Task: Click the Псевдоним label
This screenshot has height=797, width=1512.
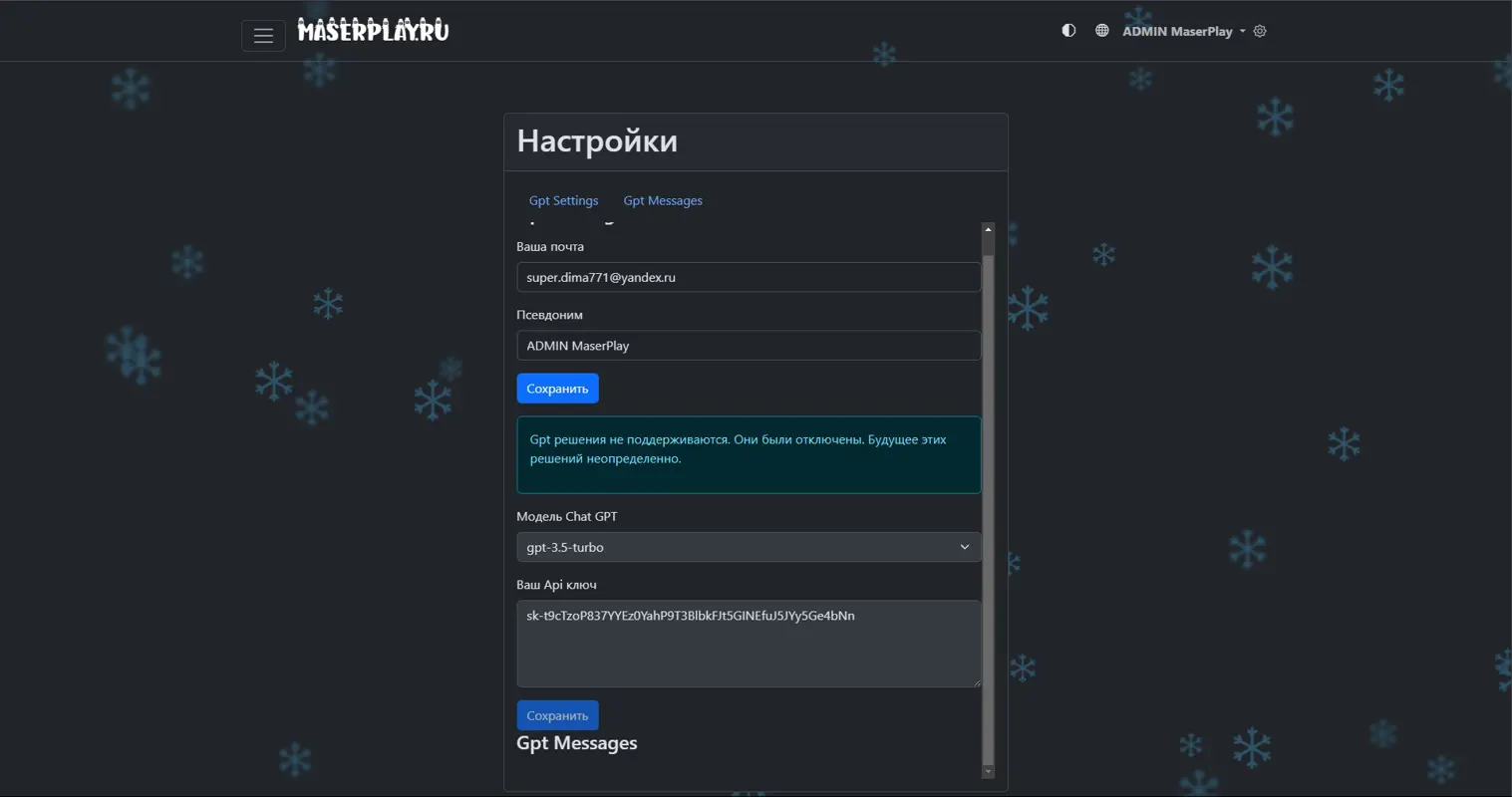Action: (549, 315)
